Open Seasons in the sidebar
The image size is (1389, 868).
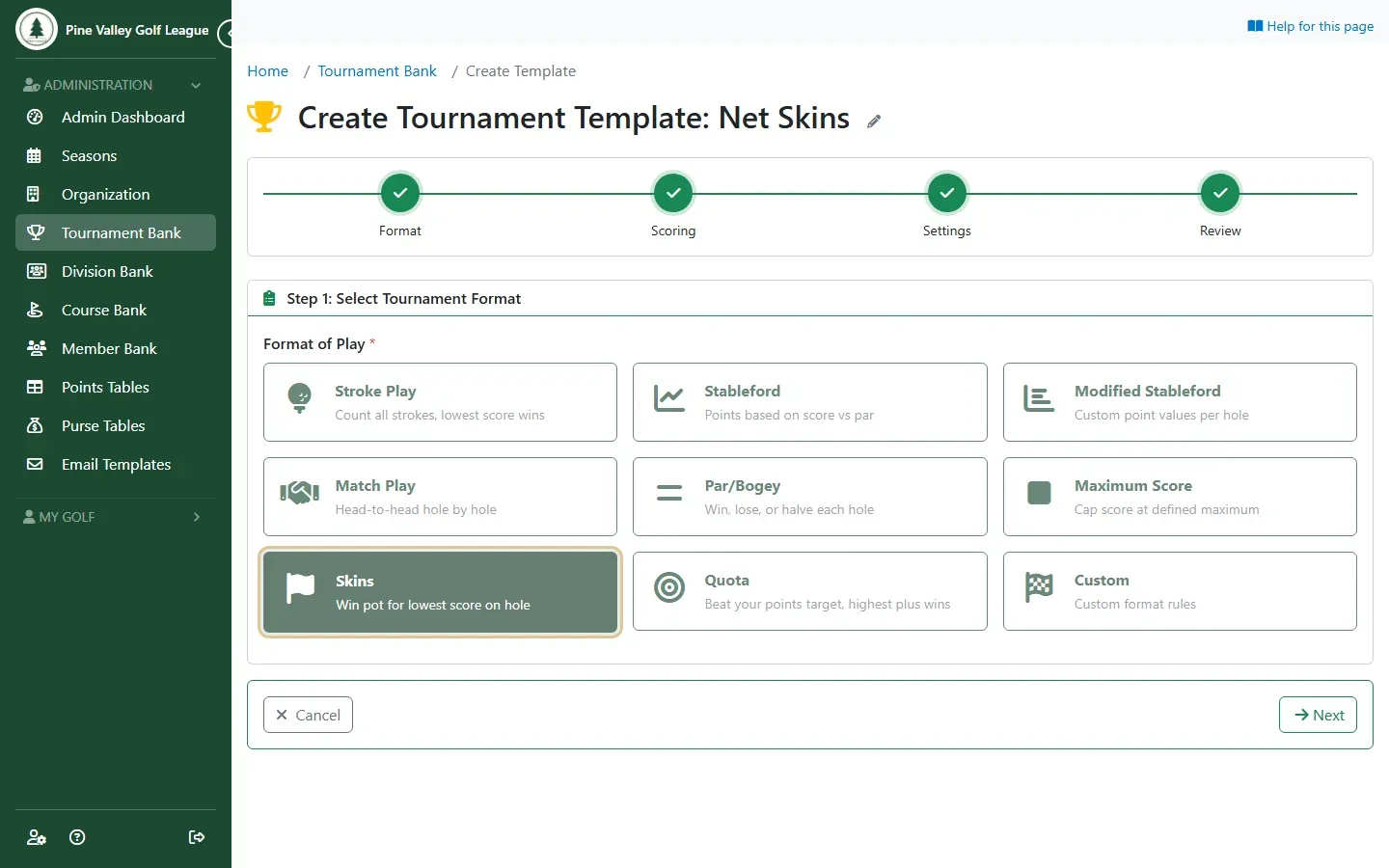point(116,155)
